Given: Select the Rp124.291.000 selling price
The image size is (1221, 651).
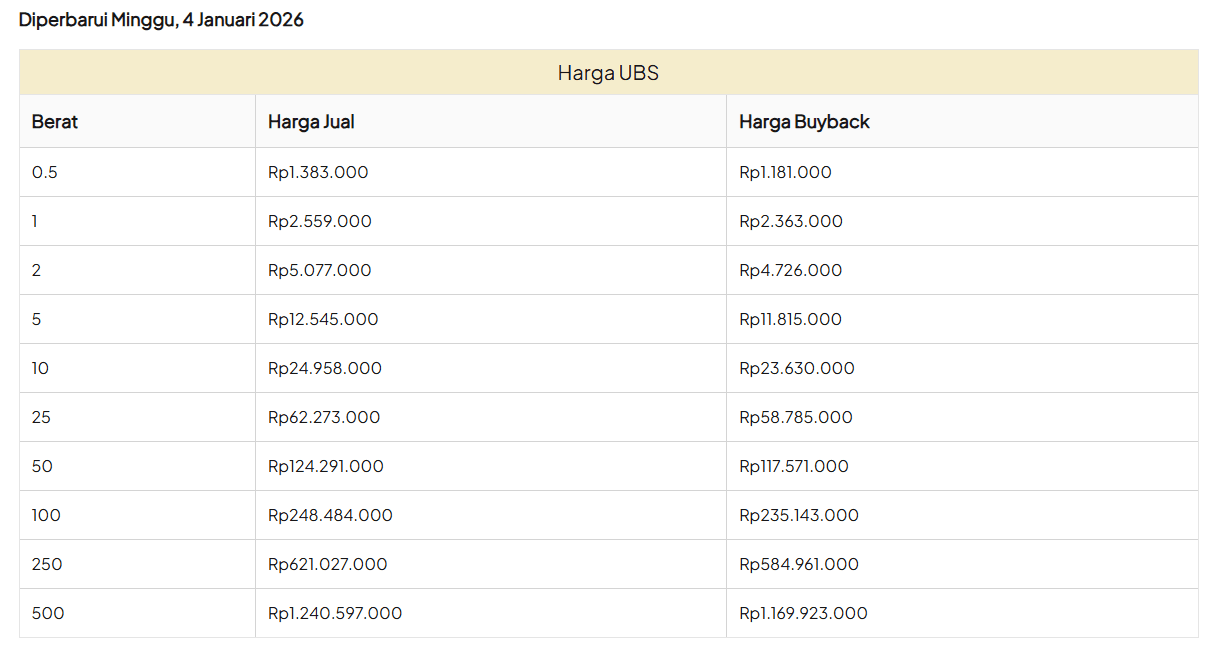Looking at the screenshot, I should click(x=328, y=466).
